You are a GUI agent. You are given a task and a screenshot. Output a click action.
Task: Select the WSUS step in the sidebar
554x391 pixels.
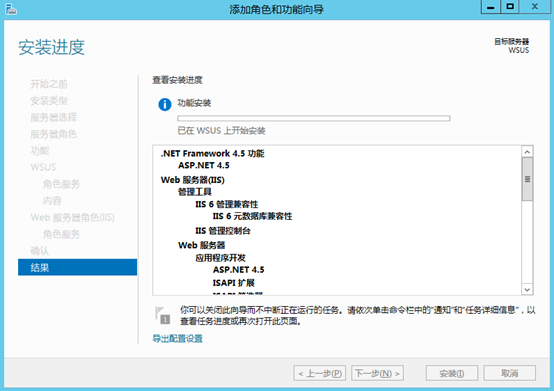[x=43, y=167]
